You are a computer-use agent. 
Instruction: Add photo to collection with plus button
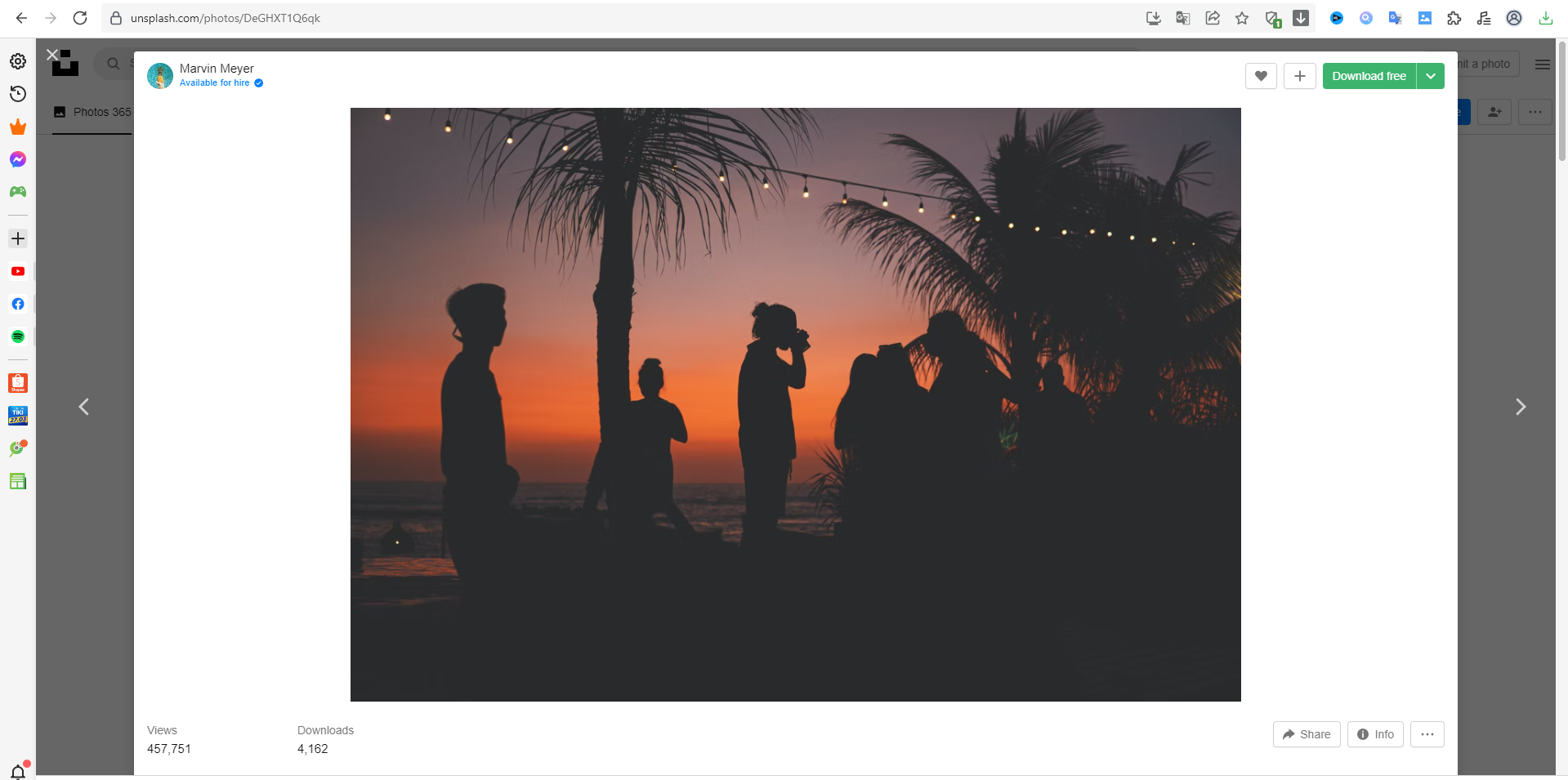coord(1299,76)
